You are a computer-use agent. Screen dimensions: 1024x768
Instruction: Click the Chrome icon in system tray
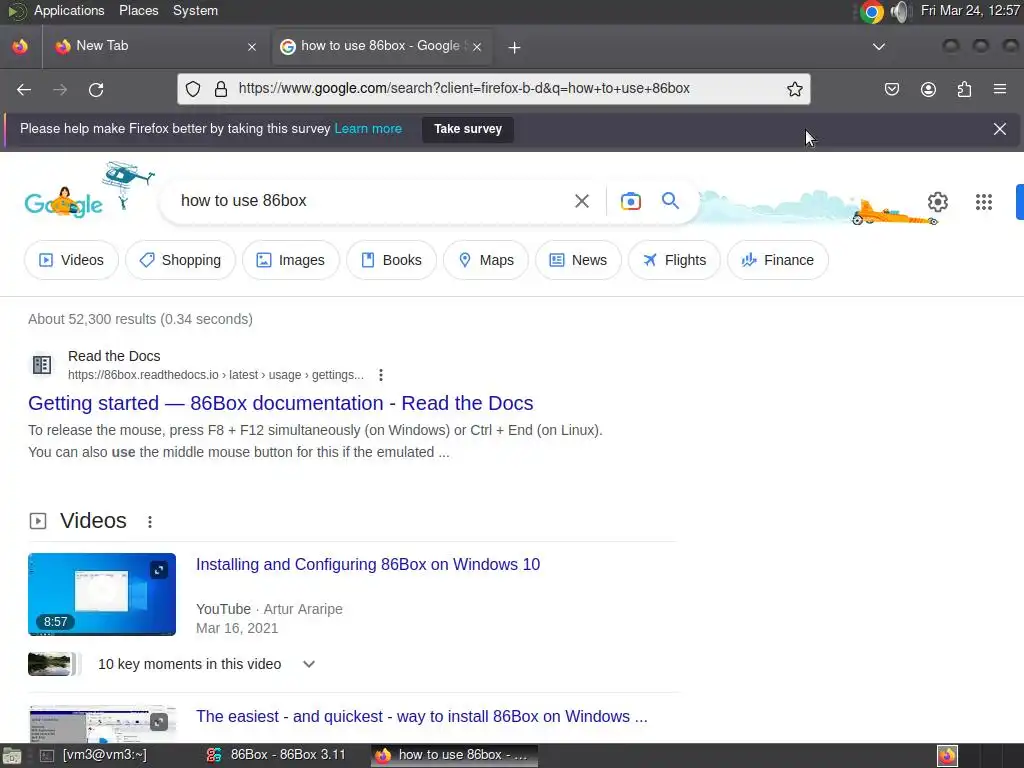click(871, 11)
